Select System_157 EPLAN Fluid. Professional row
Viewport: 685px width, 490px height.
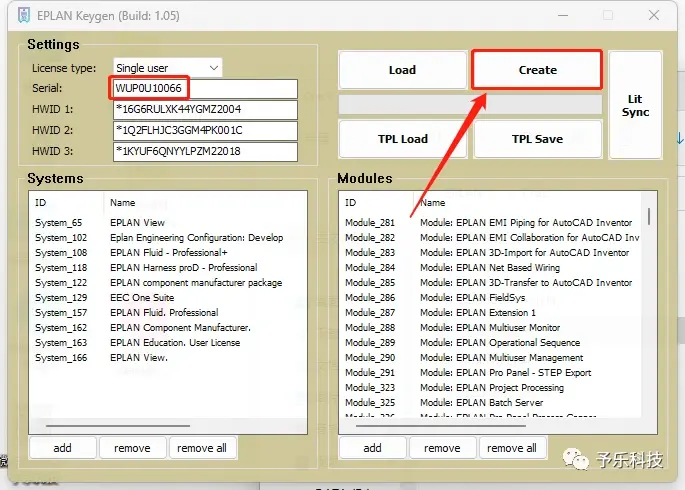tap(168, 313)
